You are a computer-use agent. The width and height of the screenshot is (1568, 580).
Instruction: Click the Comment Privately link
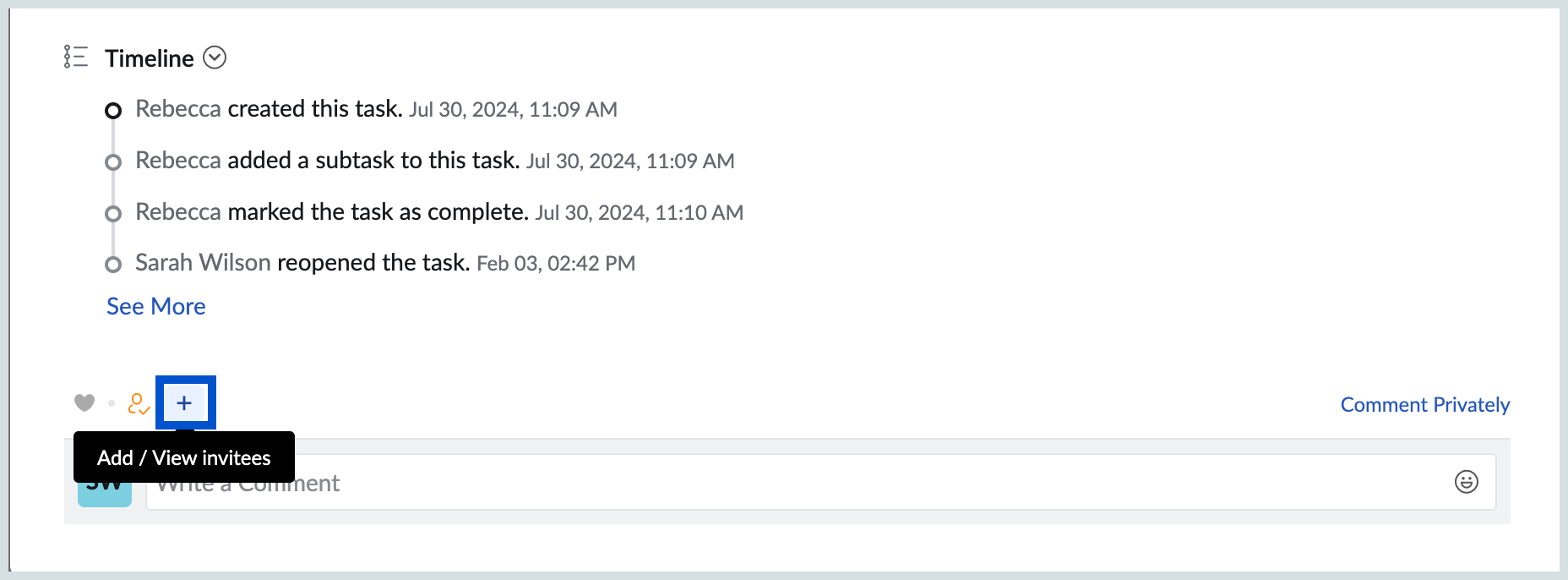tap(1424, 404)
